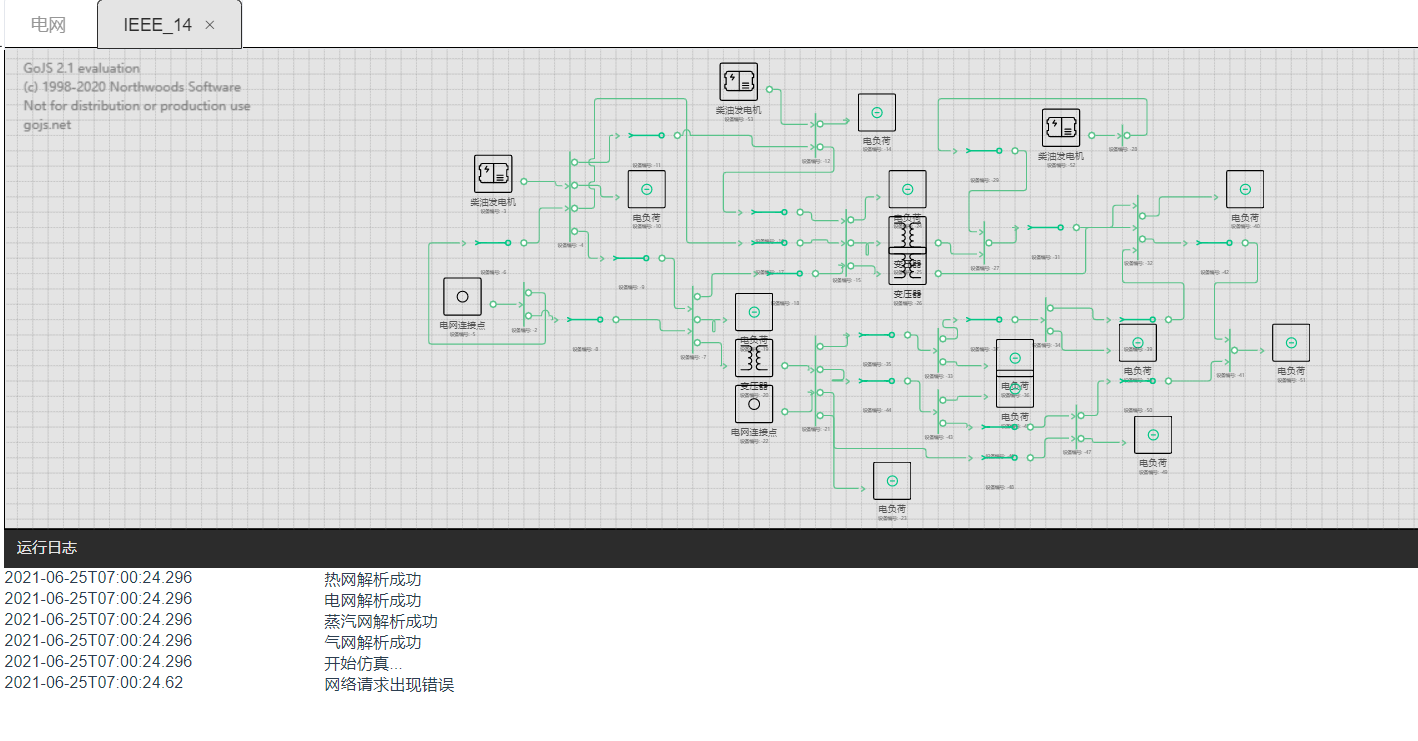This screenshot has width=1418, height=741.
Task: Select electric load node number -40
Action: pos(1245,189)
